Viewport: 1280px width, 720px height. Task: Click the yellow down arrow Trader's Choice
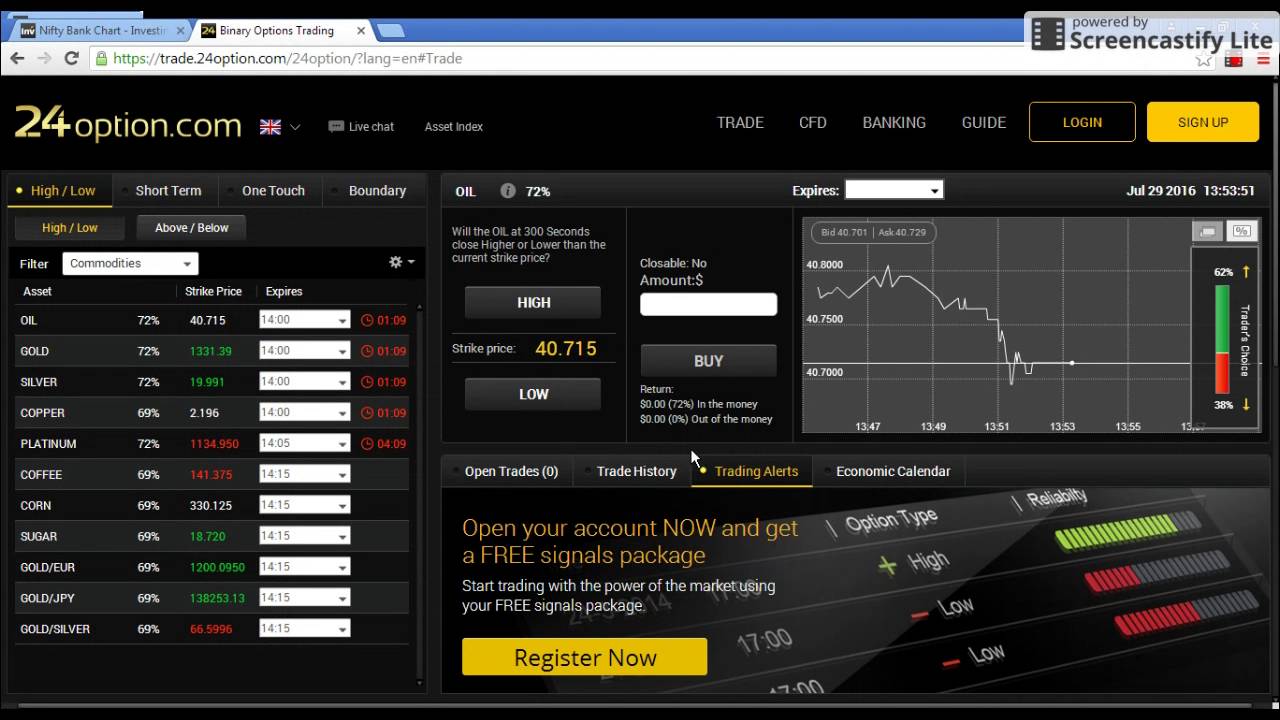pos(1246,405)
